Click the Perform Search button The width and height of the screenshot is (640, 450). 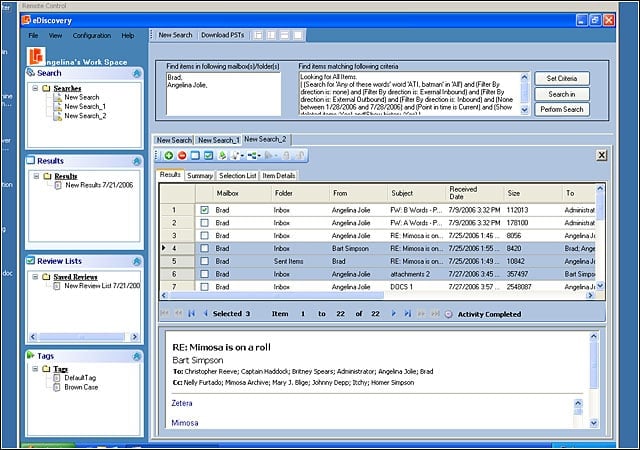pos(562,109)
